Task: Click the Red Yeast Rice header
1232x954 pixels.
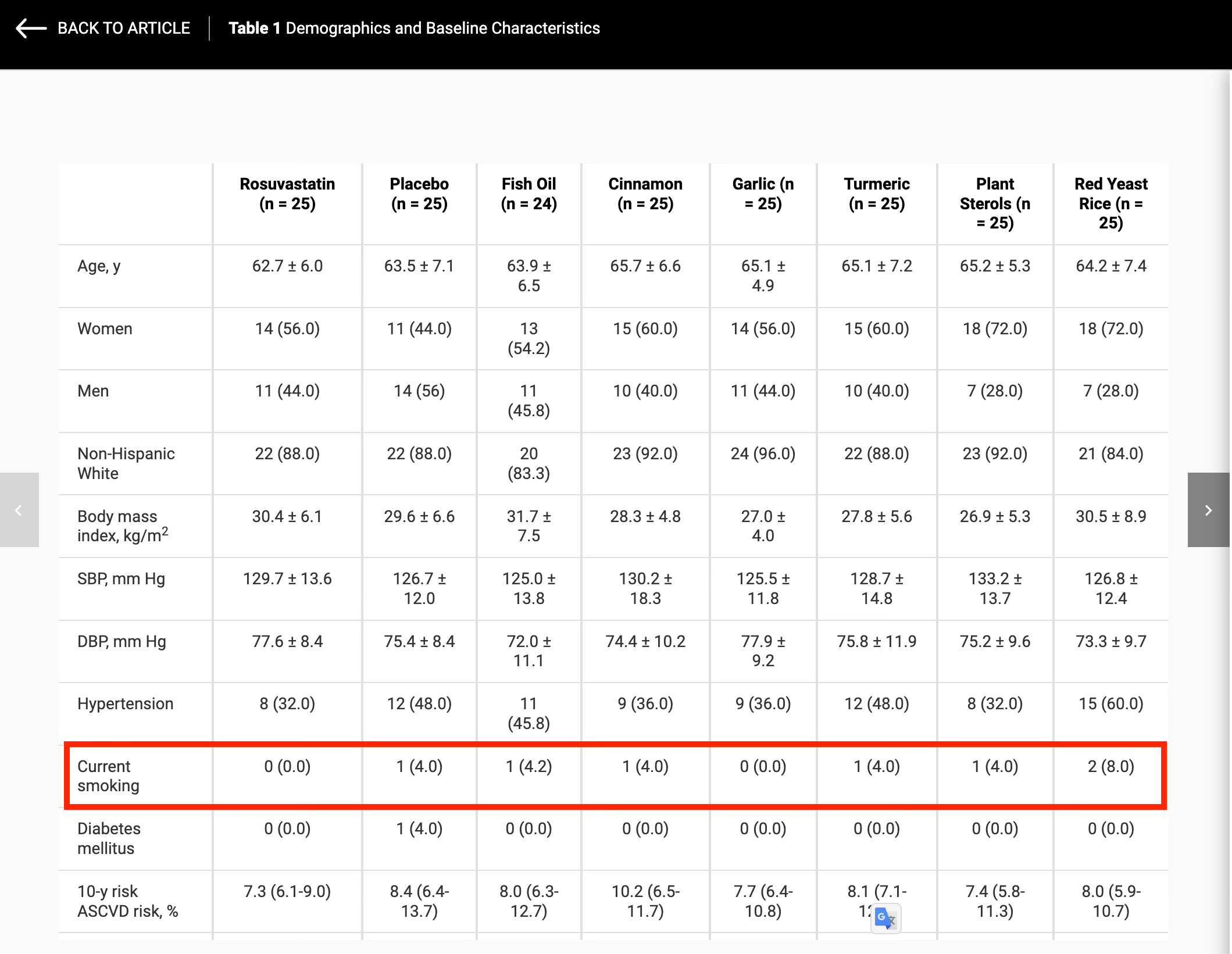Action: [x=1110, y=203]
